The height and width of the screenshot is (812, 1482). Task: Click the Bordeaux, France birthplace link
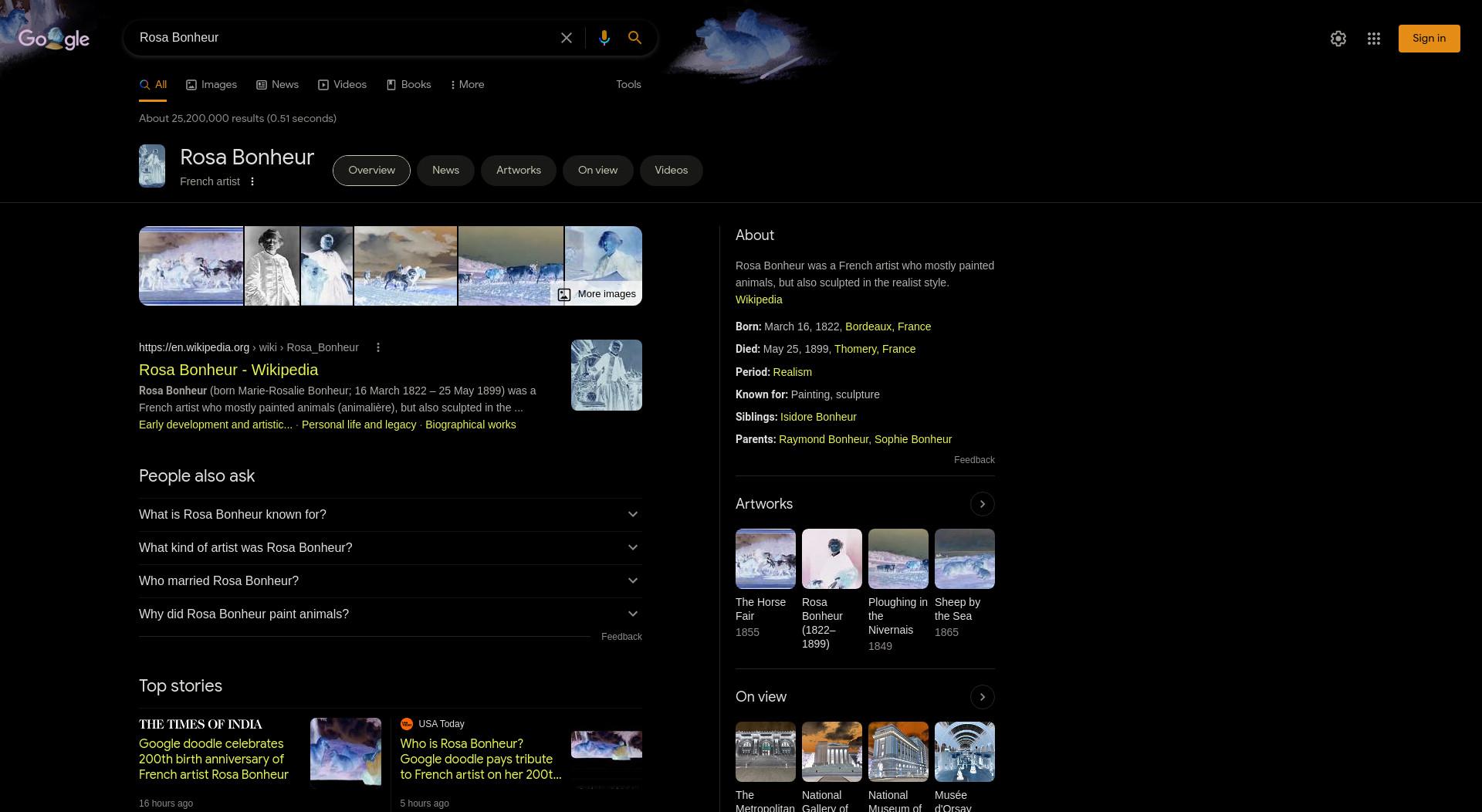coord(888,326)
